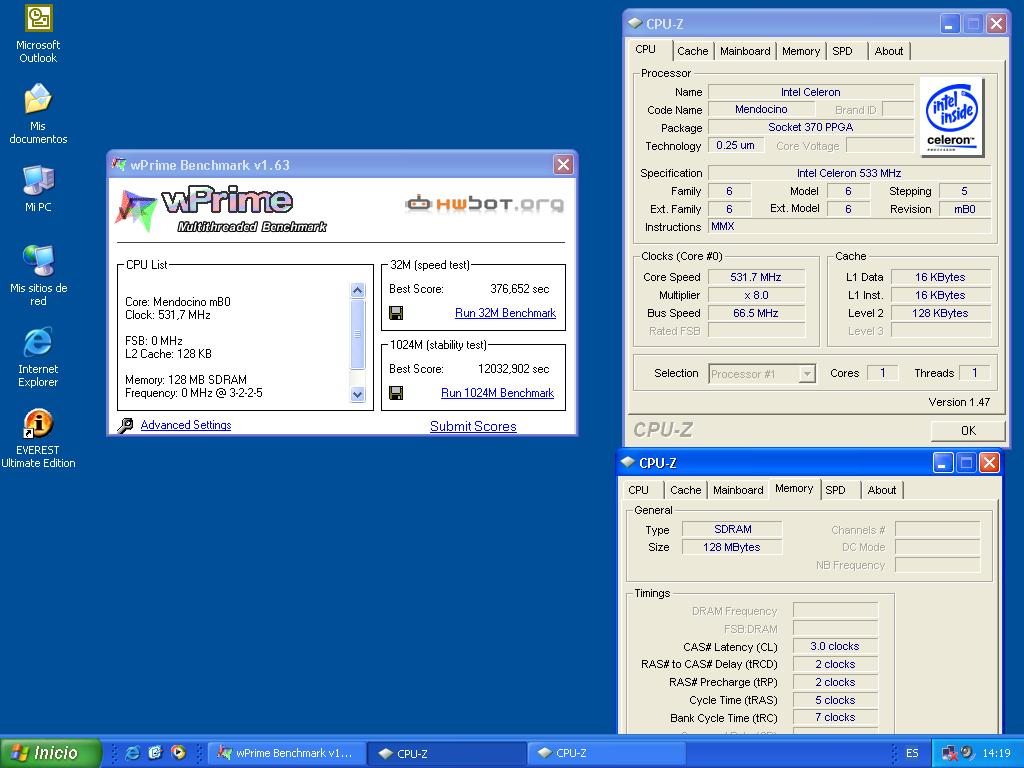
Task: Switch to Memory tab in upper CPU-Z
Action: (x=801, y=51)
